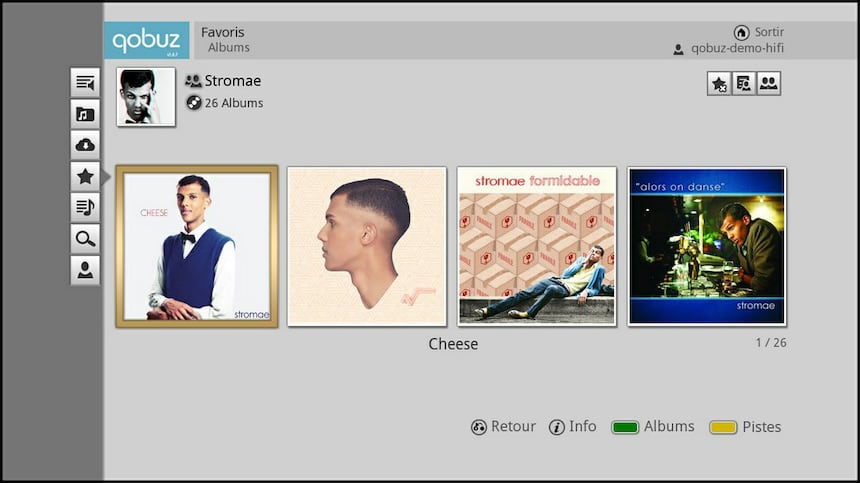
Task: Open the music library sidebar icon
Action: (85, 114)
